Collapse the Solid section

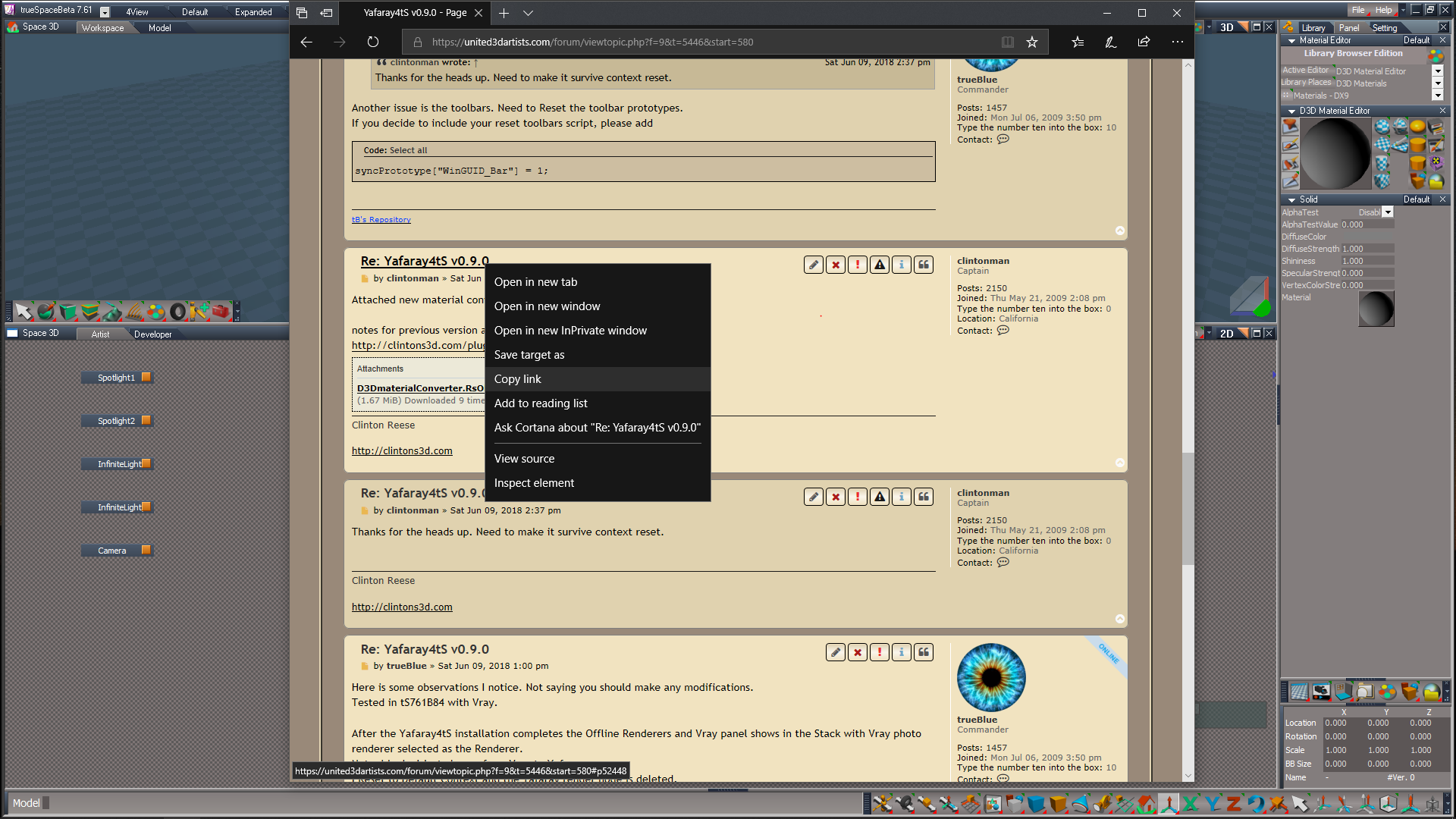coord(1291,200)
